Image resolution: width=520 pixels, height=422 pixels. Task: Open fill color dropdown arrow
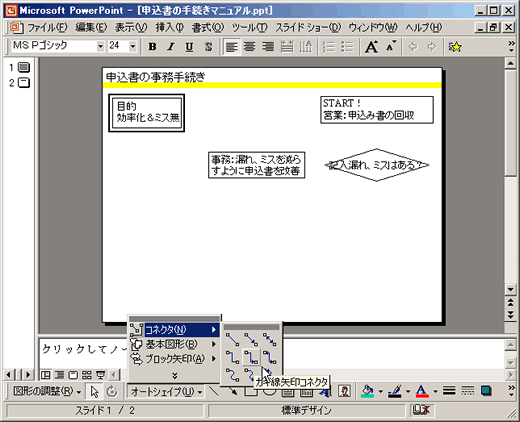pos(381,392)
